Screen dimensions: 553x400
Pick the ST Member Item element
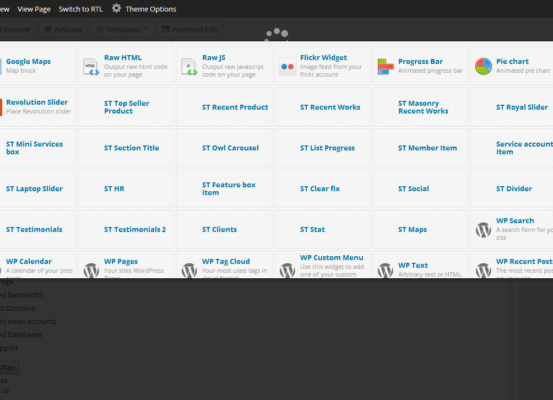click(x=420, y=148)
